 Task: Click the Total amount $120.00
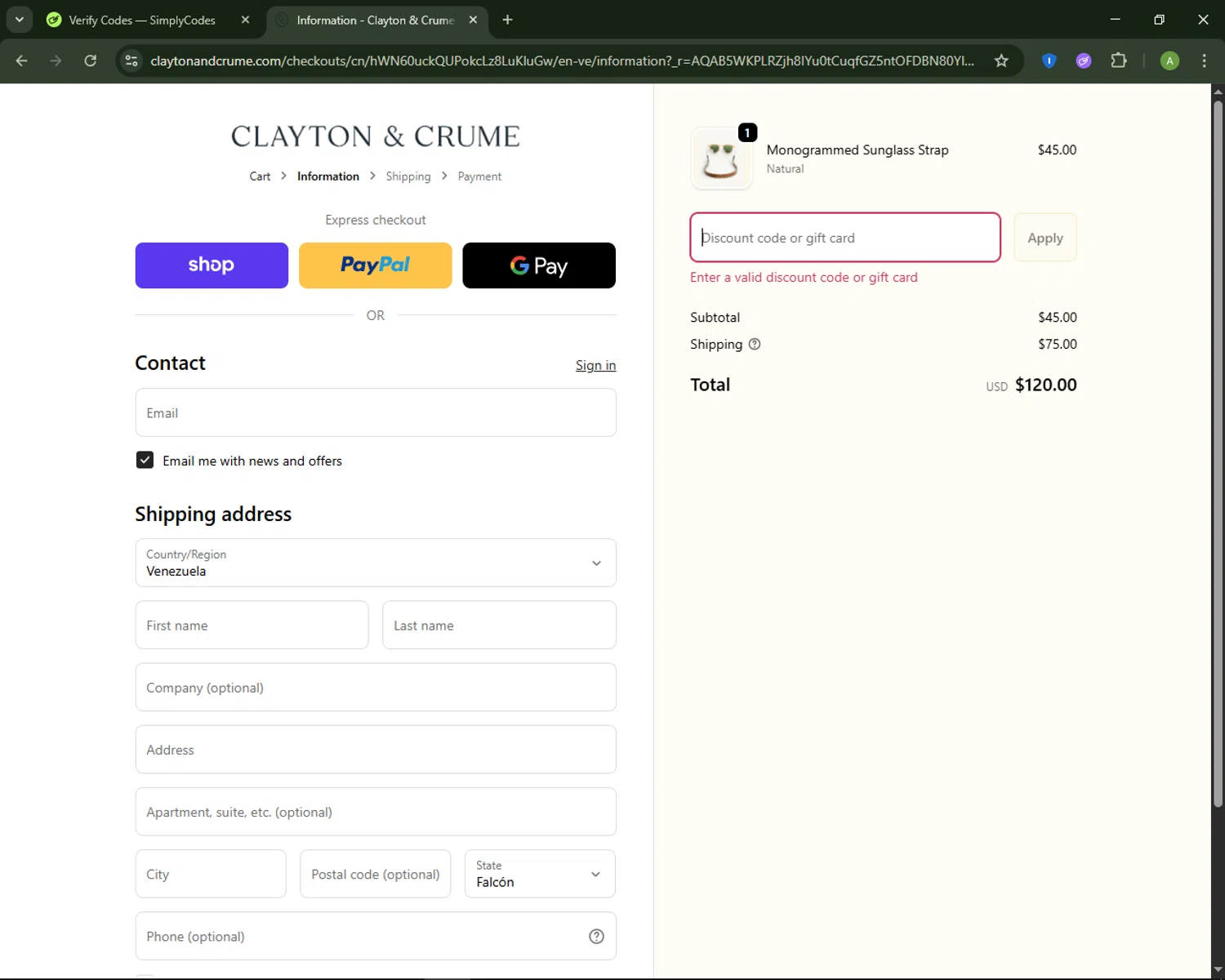[x=1045, y=385]
